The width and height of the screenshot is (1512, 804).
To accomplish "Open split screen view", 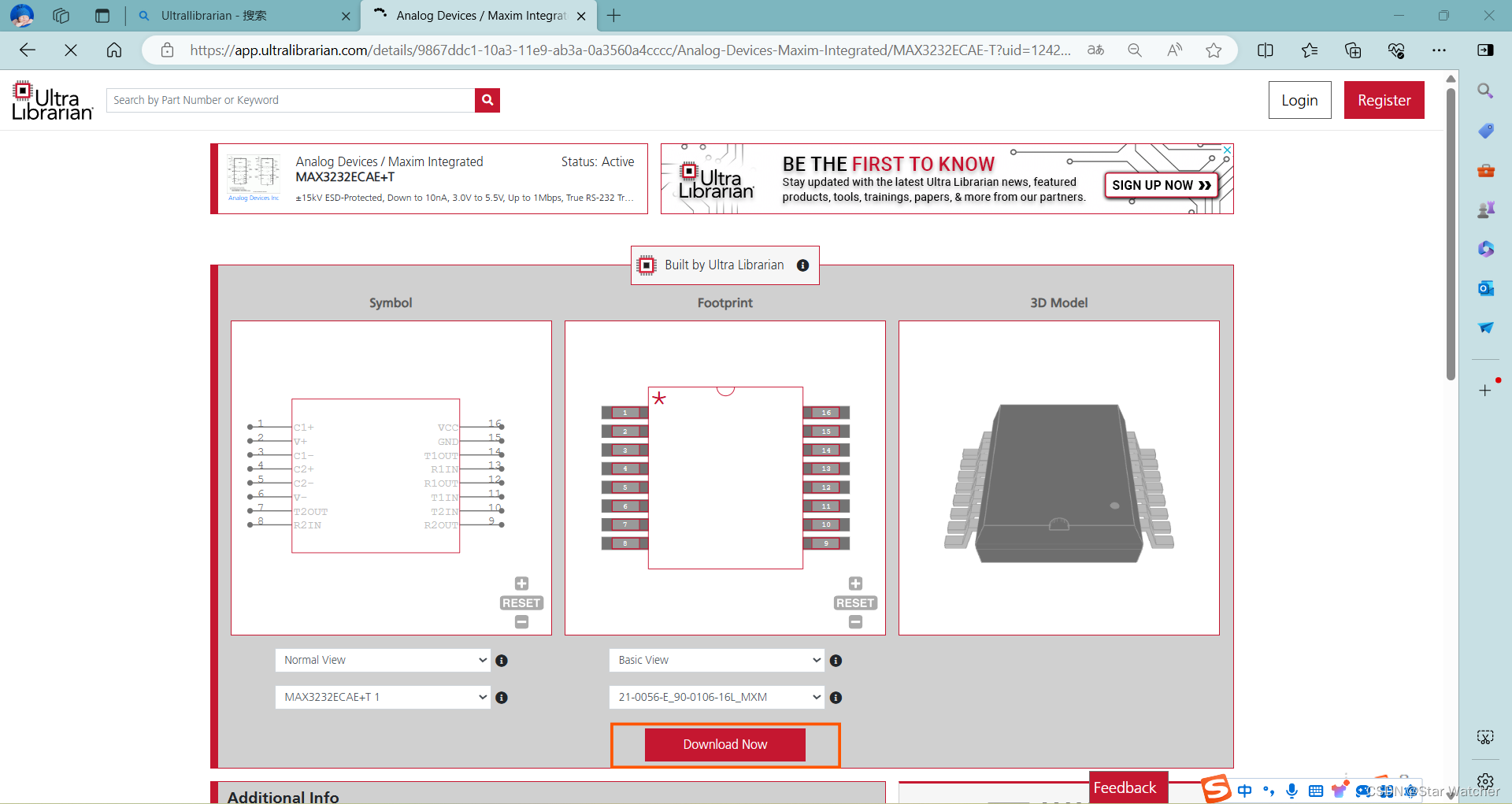I will pyautogui.click(x=1266, y=50).
